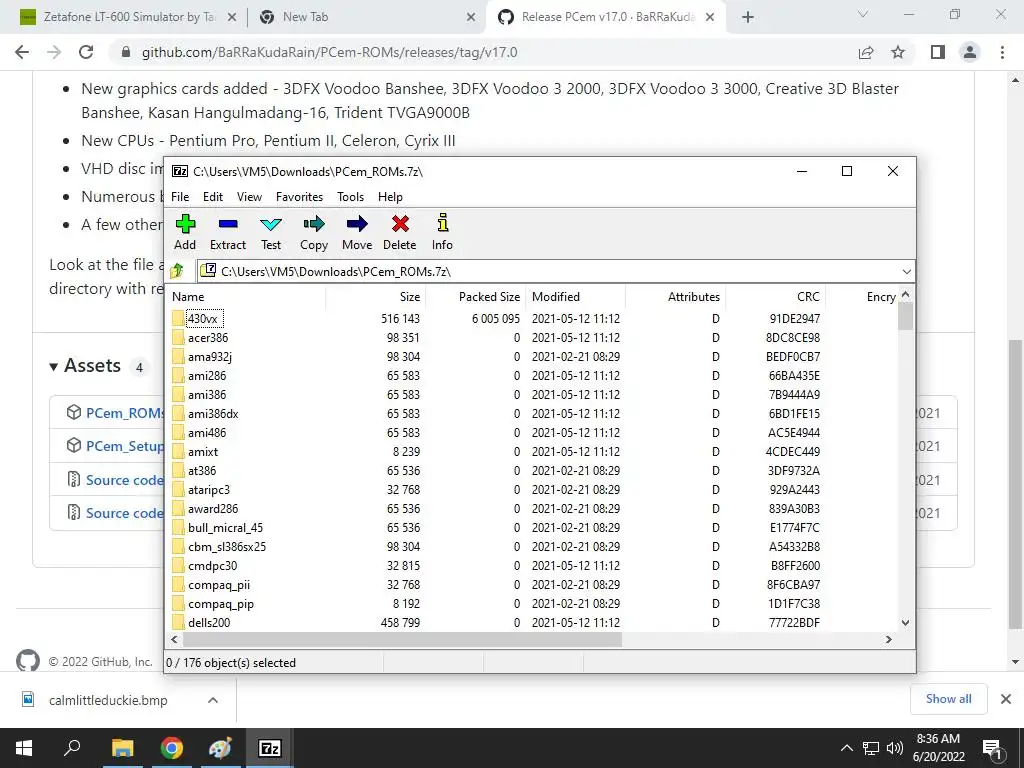Screen dimensions: 1024x768
Task: Open Chrome profile avatar
Action: point(970,52)
